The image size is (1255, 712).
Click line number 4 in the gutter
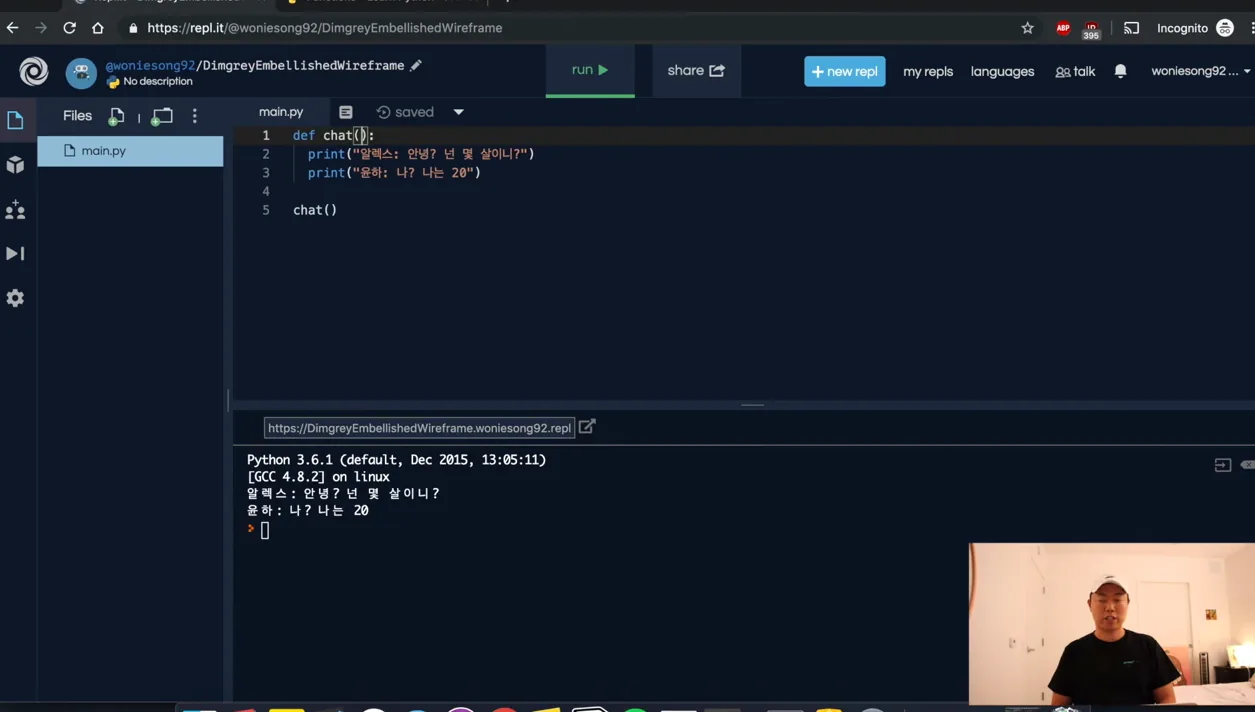(x=266, y=191)
